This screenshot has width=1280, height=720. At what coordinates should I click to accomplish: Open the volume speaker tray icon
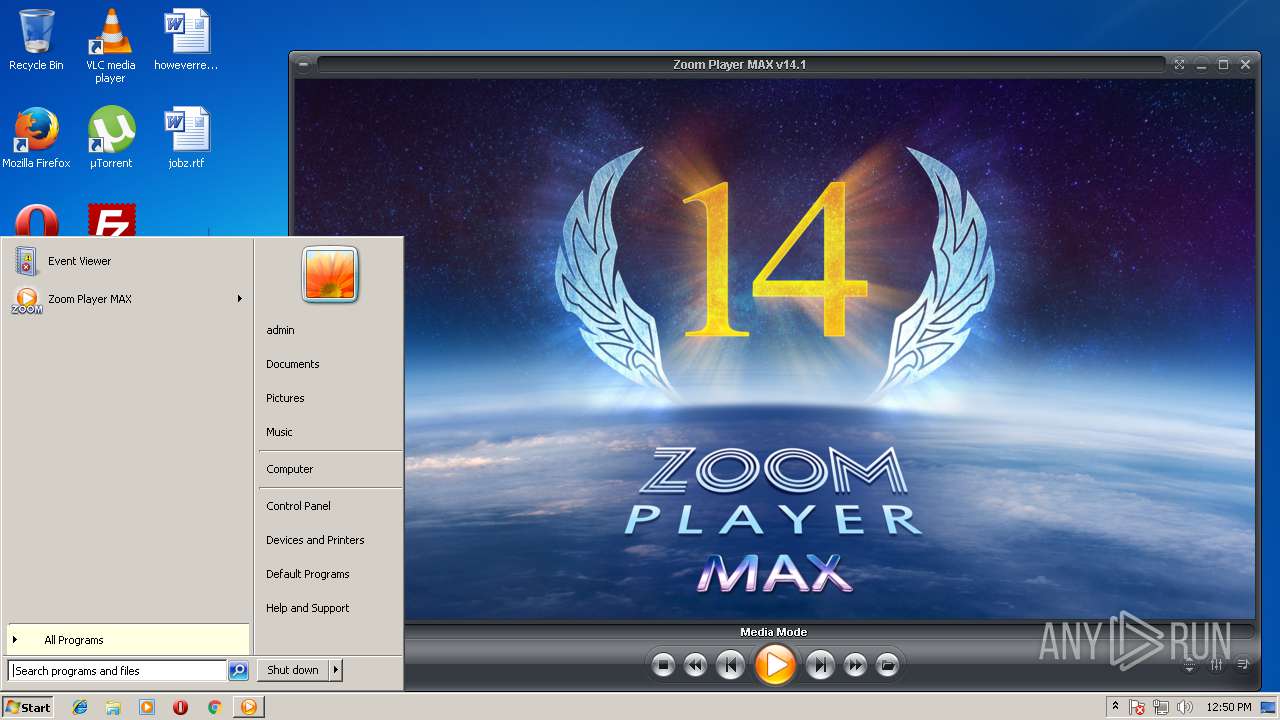pyautogui.click(x=1184, y=707)
